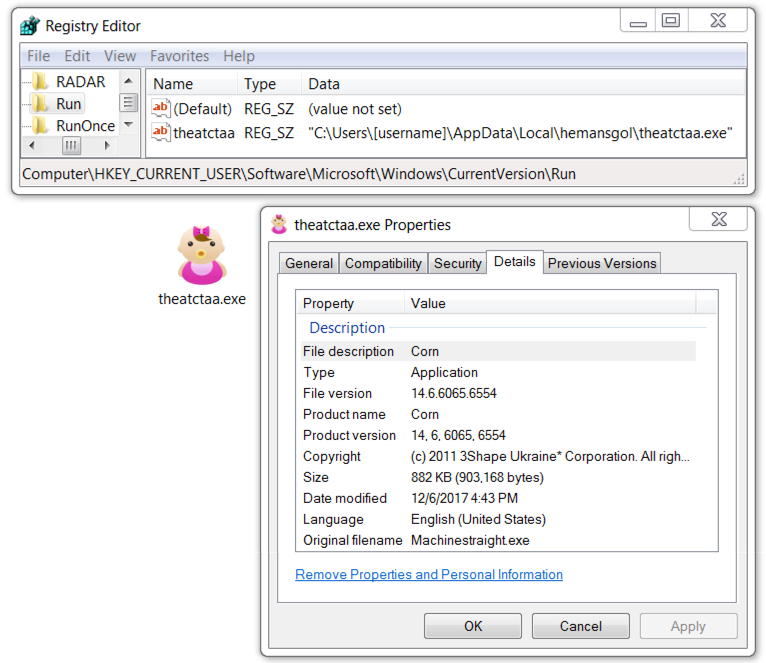Open the Help menu in Registry Editor

click(x=239, y=56)
